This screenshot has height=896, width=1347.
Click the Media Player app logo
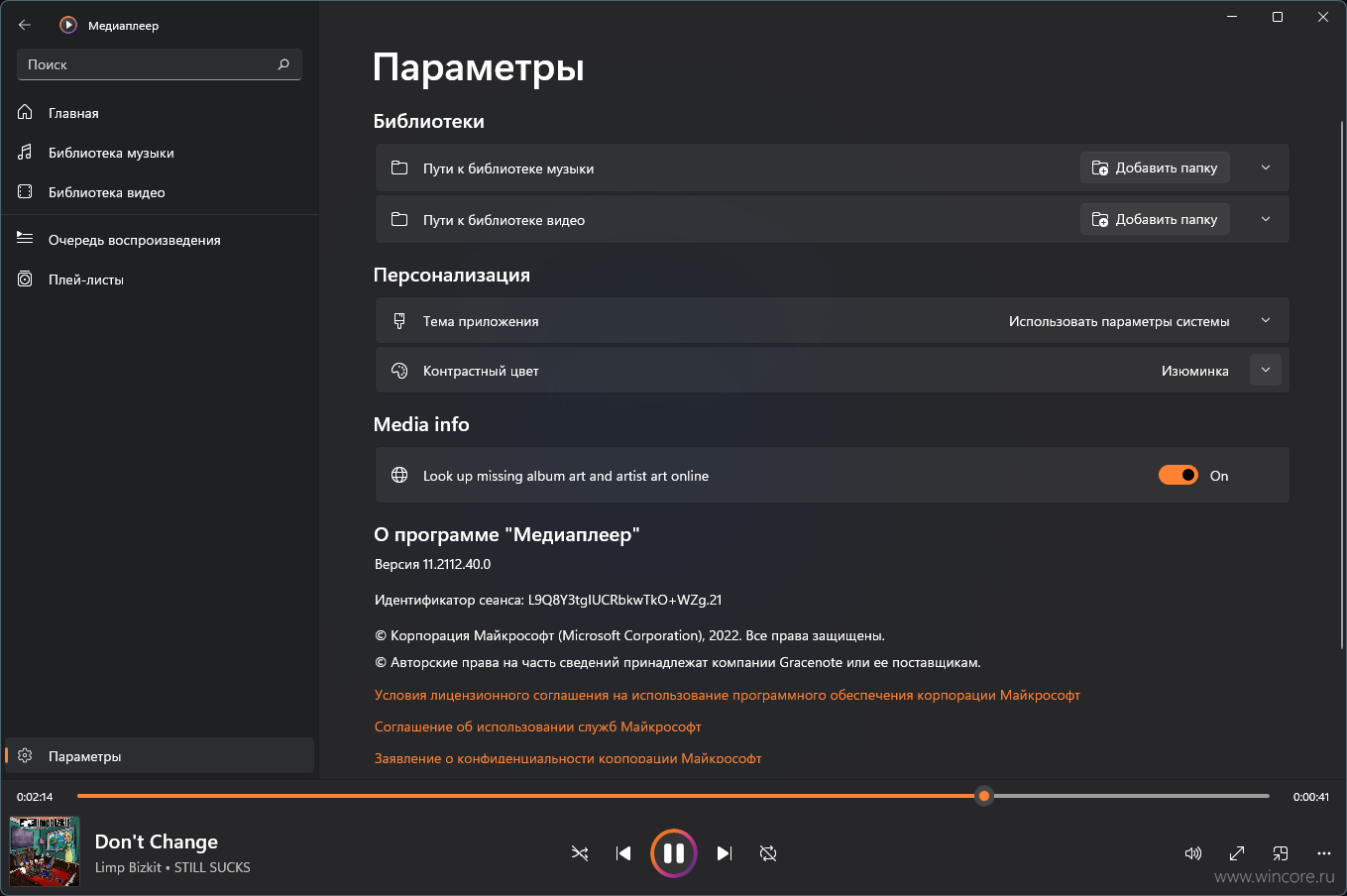(68, 25)
